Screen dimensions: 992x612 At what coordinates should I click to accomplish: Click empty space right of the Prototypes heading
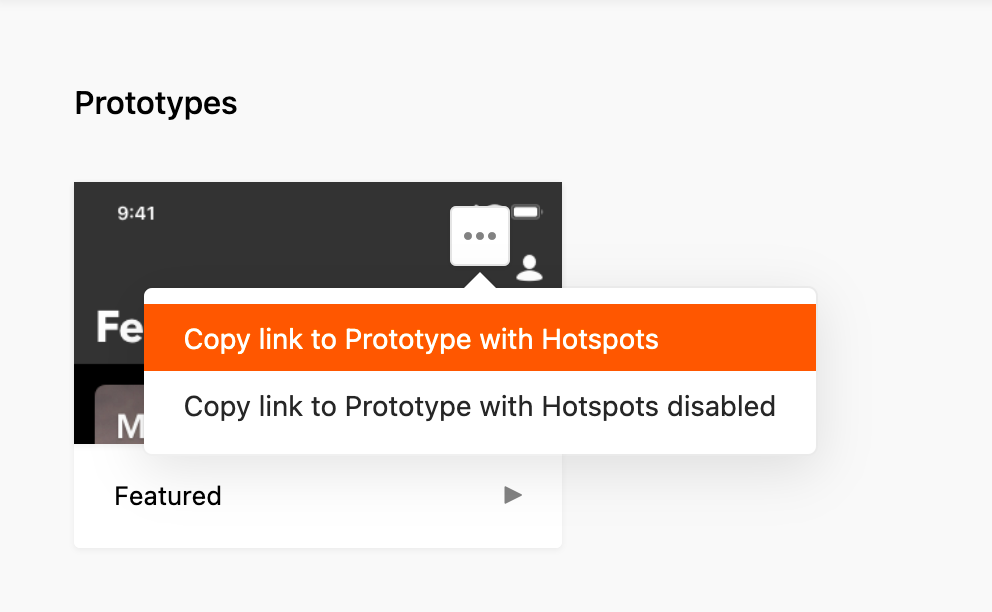point(500,103)
